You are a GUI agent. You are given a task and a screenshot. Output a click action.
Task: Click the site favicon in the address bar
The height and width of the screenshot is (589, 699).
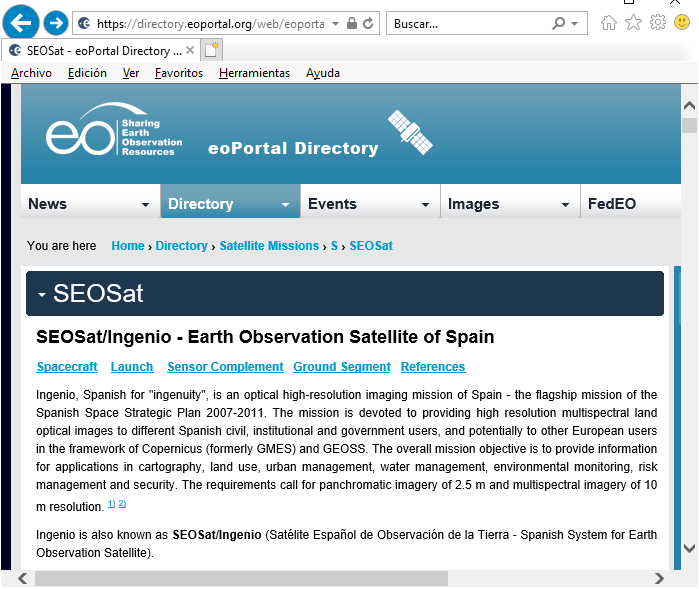(84, 23)
